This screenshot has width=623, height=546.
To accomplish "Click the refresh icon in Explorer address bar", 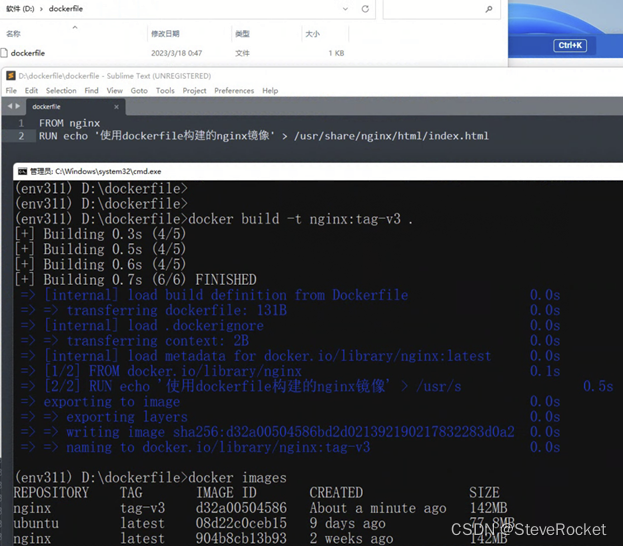I will 365,9.
